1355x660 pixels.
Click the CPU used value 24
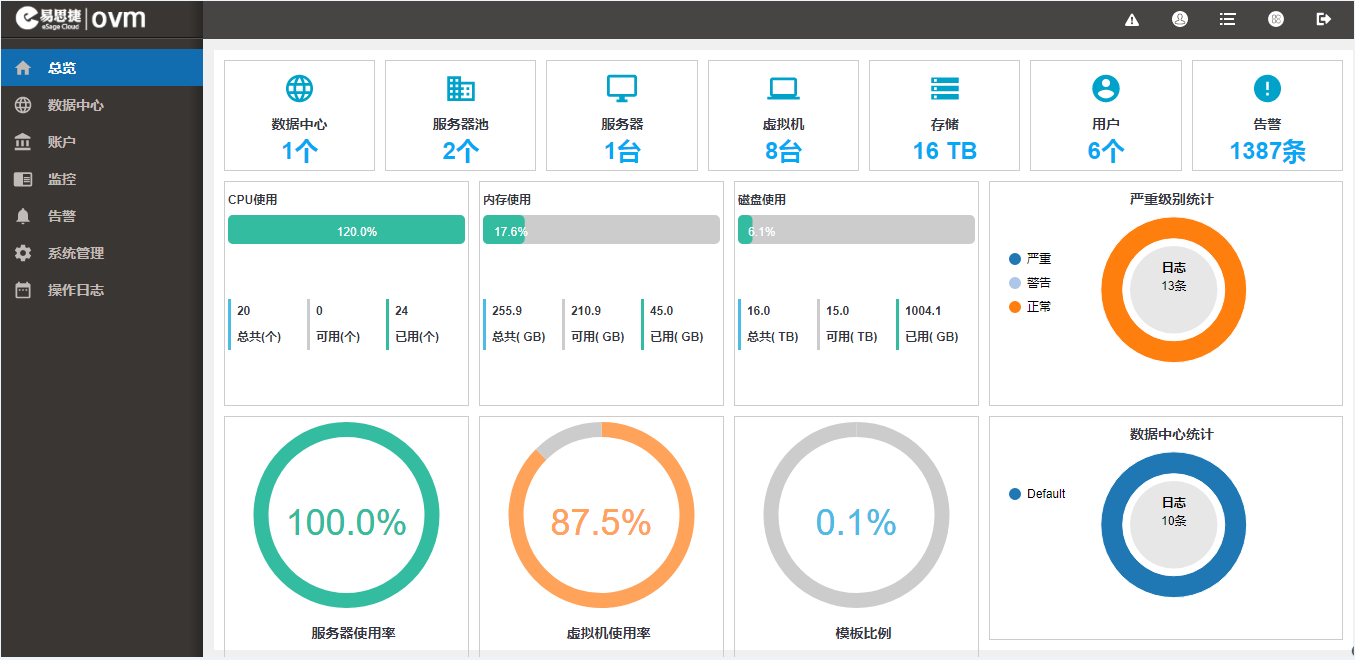click(402, 311)
